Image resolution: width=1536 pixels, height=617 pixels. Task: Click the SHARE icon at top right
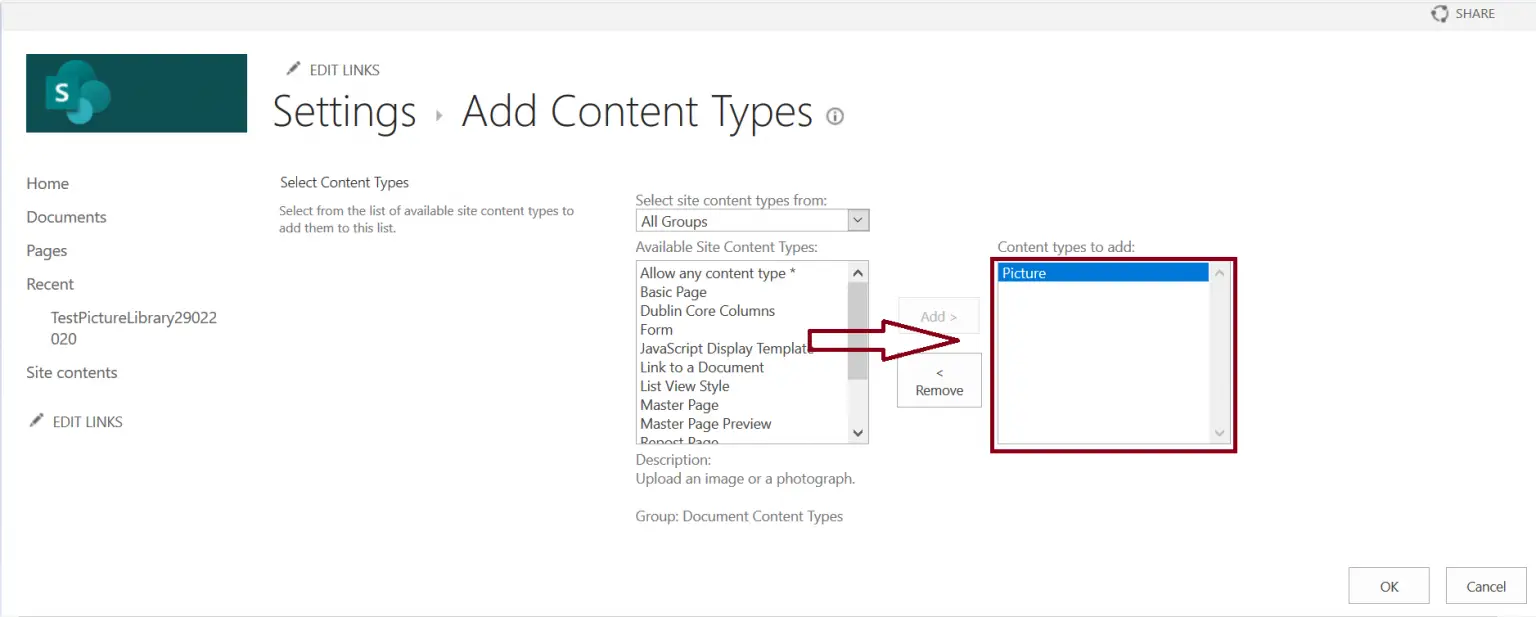[1438, 13]
